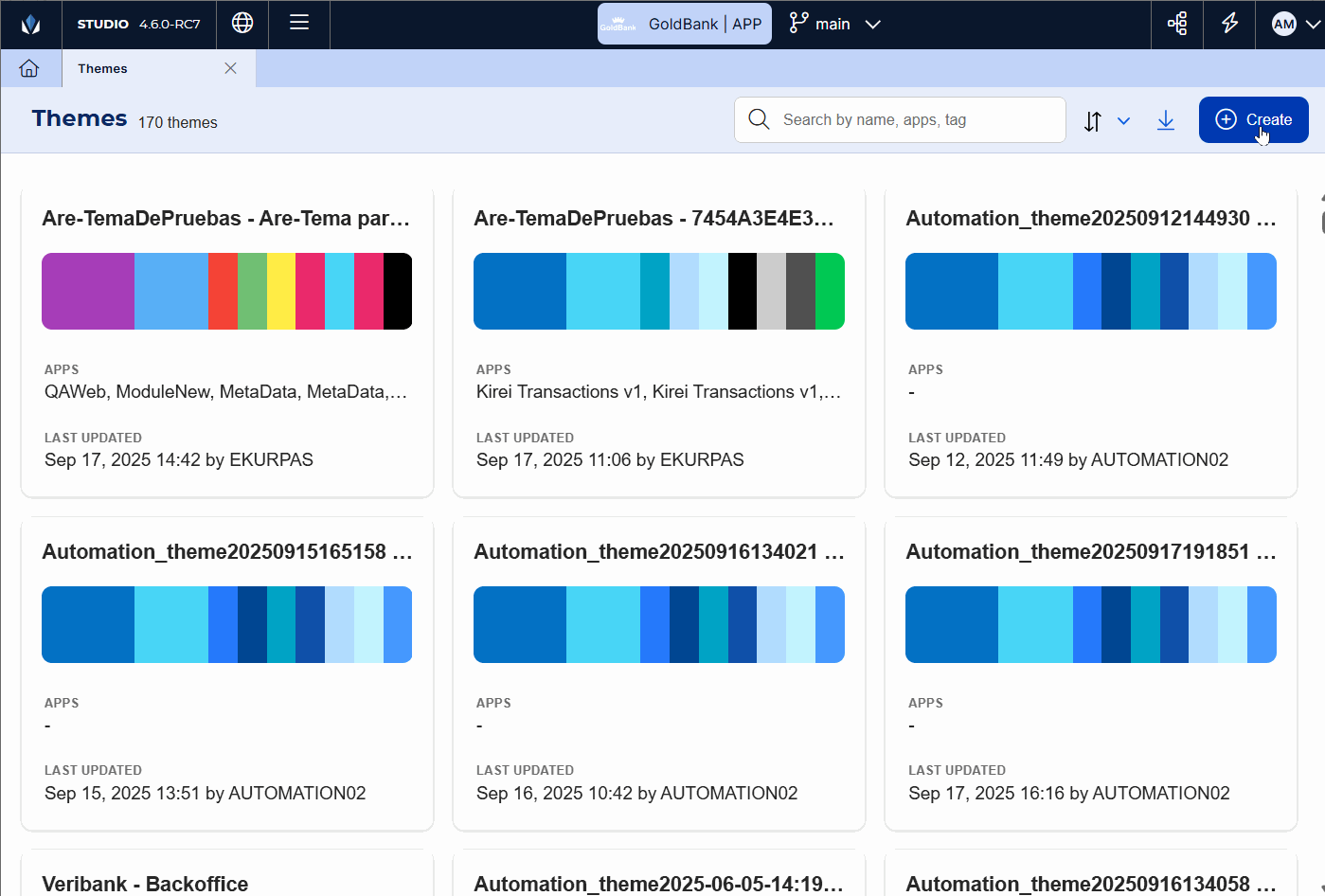Click the Home icon
The image size is (1325, 896).
click(x=29, y=67)
